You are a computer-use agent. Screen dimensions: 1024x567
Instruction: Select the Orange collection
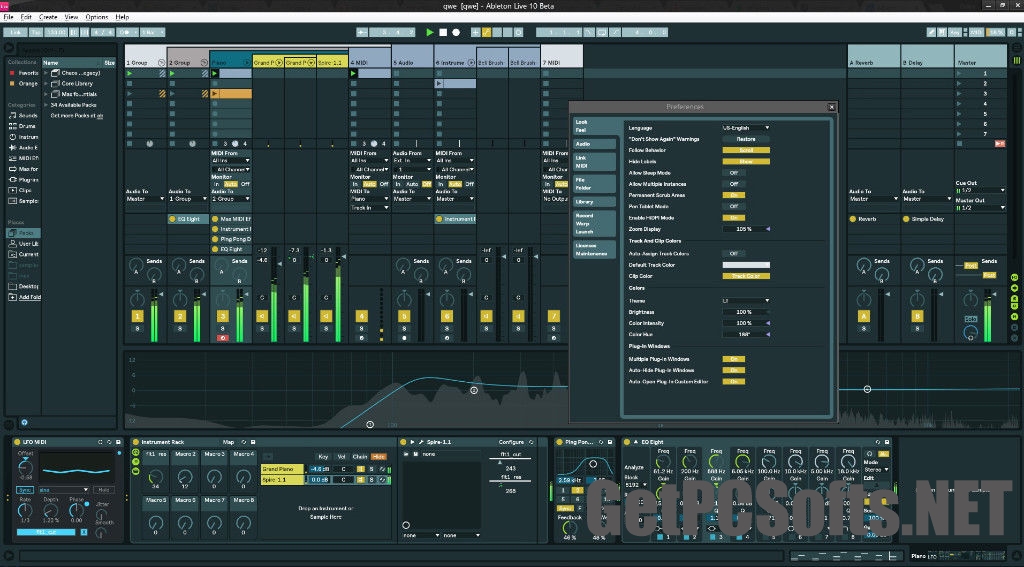click(x=24, y=84)
